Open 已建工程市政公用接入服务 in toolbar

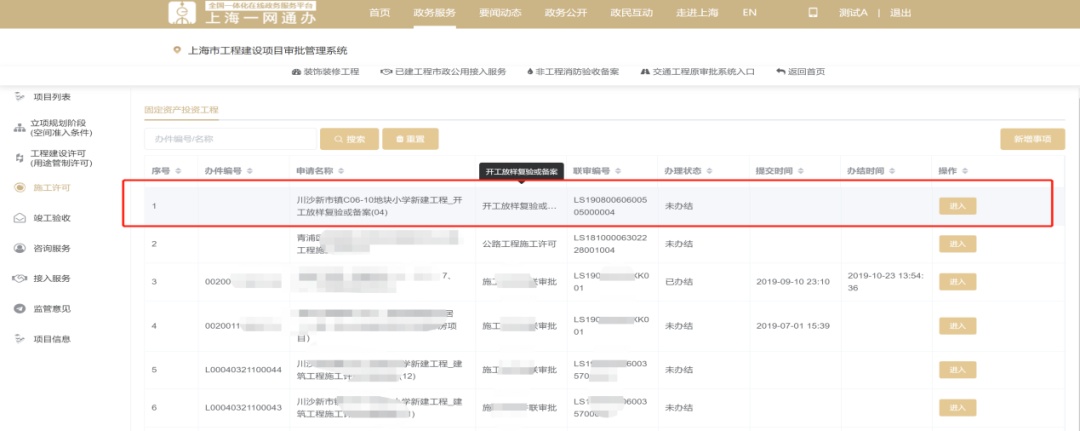pyautogui.click(x=443, y=72)
